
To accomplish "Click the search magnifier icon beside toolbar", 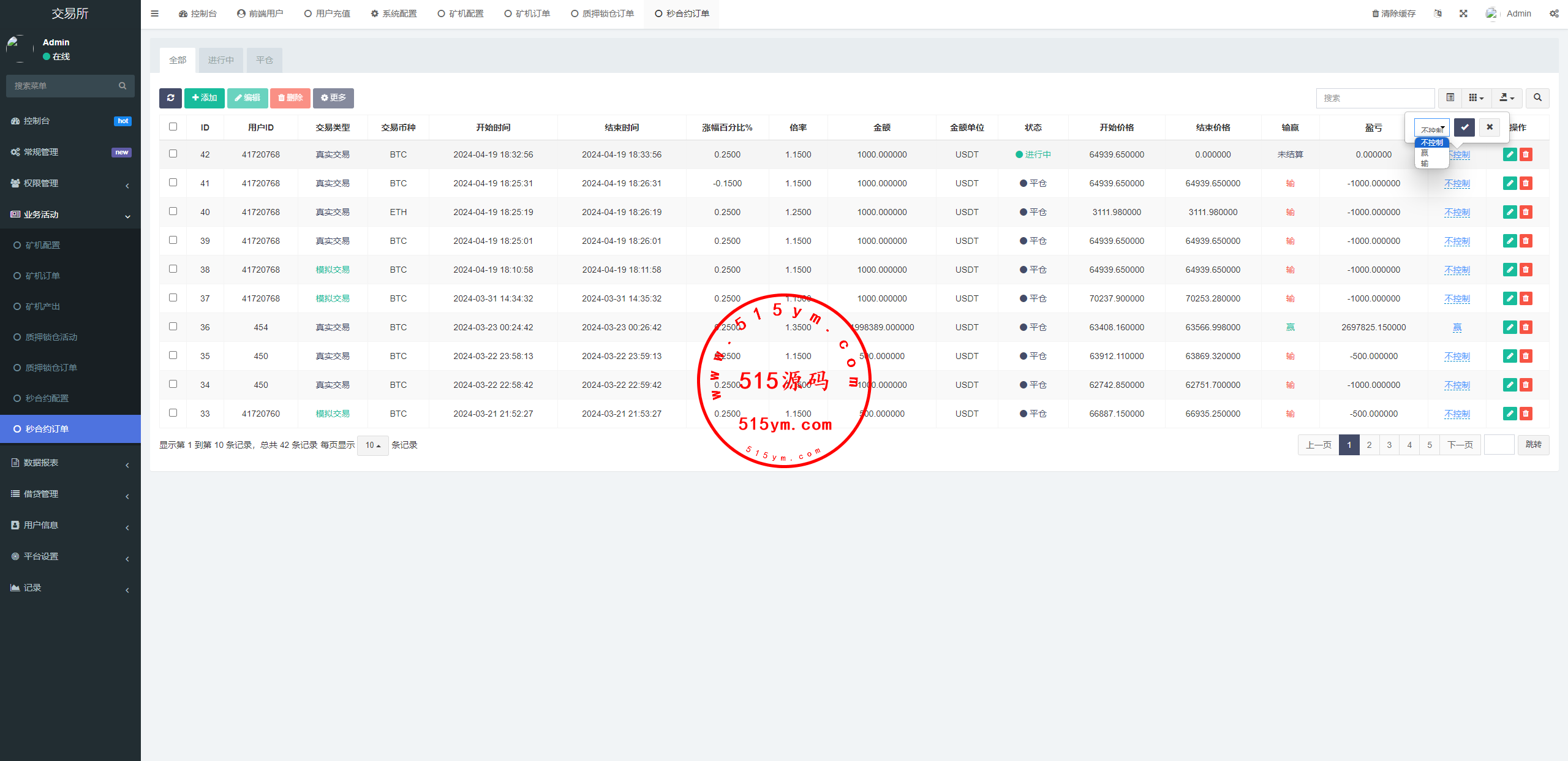I will point(1537,98).
